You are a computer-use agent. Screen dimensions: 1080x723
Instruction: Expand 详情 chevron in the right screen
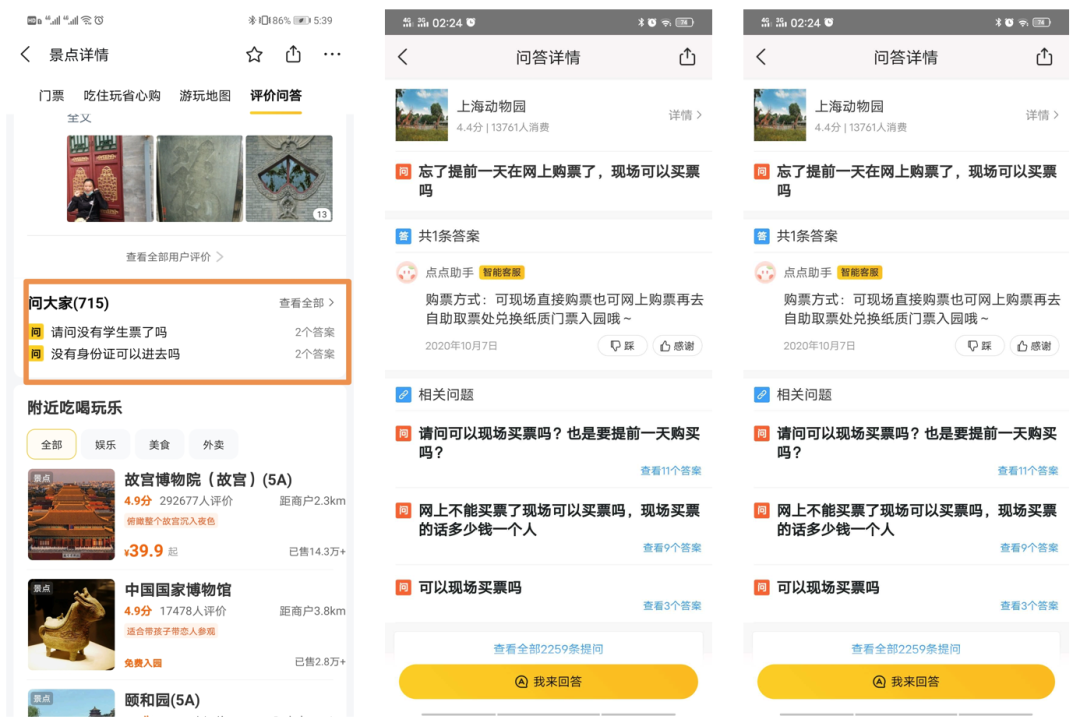(1042, 115)
